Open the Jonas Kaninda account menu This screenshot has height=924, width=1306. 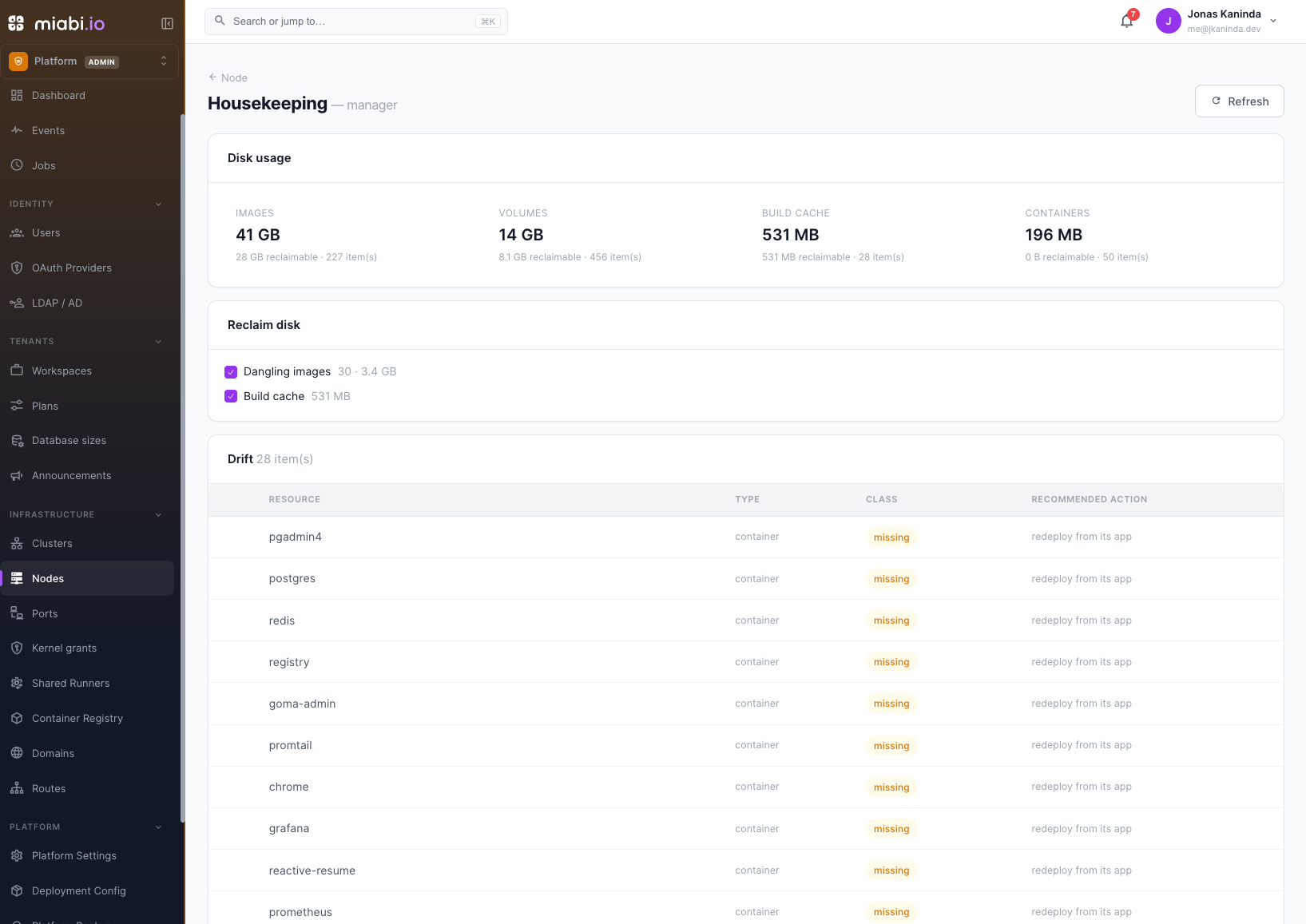(x=1217, y=22)
